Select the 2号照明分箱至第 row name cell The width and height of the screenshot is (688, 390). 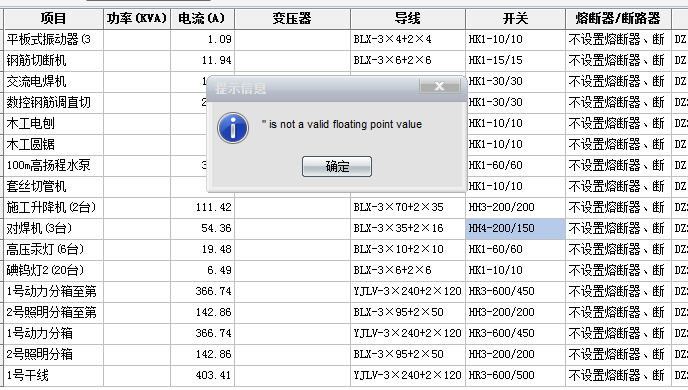coord(54,313)
